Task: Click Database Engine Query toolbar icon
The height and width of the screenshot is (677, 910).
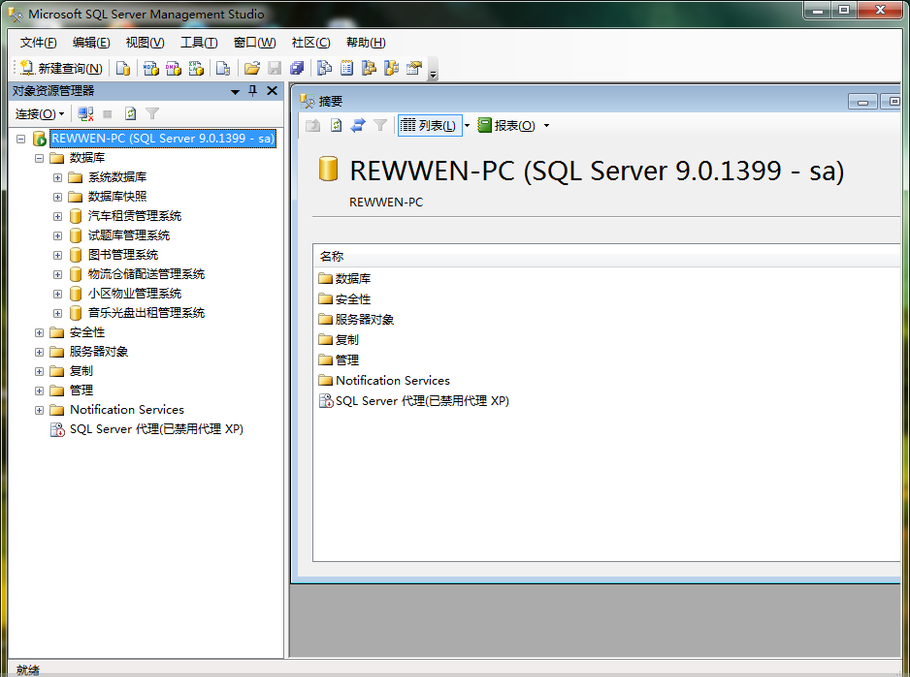Action: [123, 68]
